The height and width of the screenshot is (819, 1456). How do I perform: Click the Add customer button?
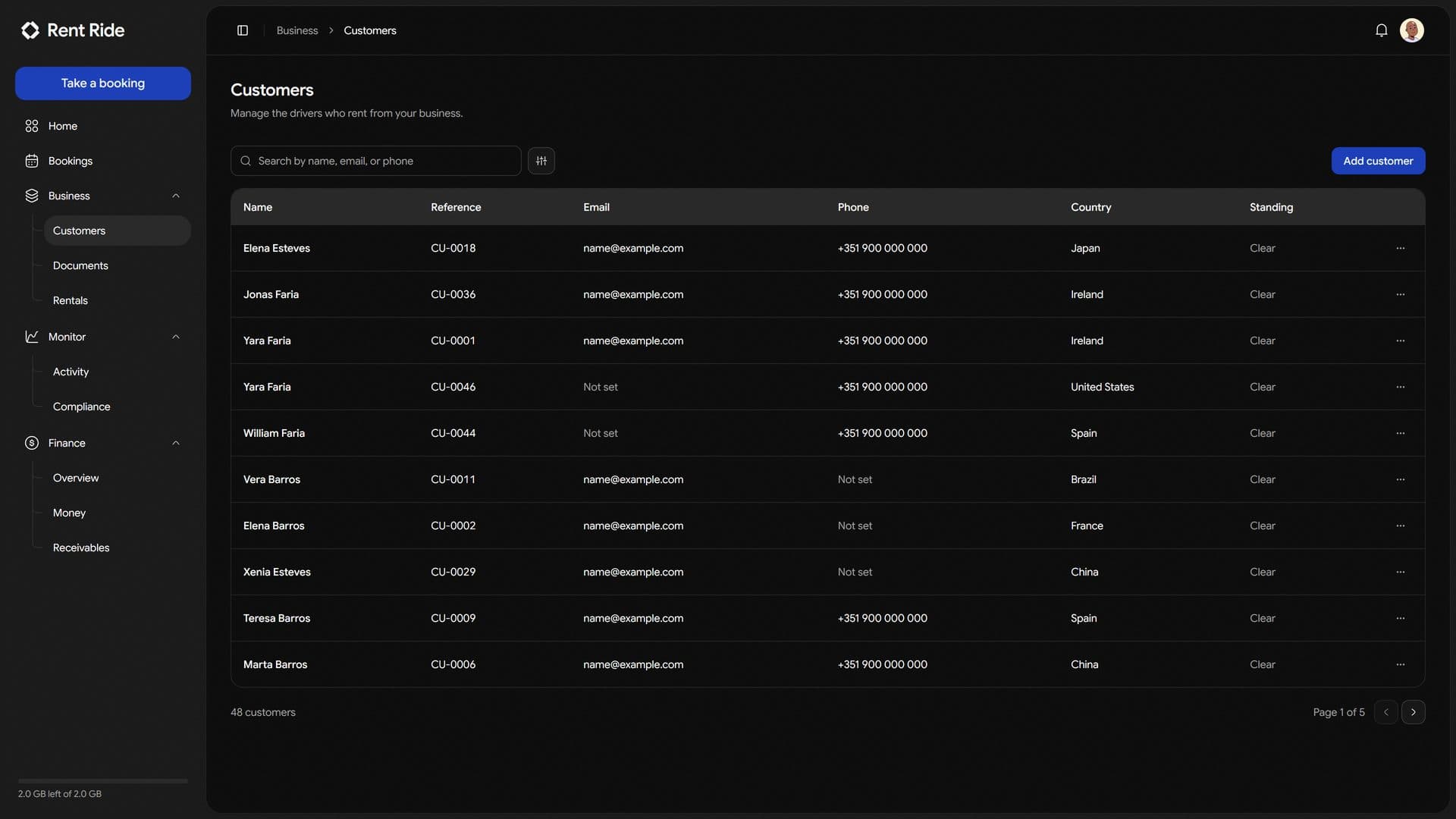tap(1378, 161)
